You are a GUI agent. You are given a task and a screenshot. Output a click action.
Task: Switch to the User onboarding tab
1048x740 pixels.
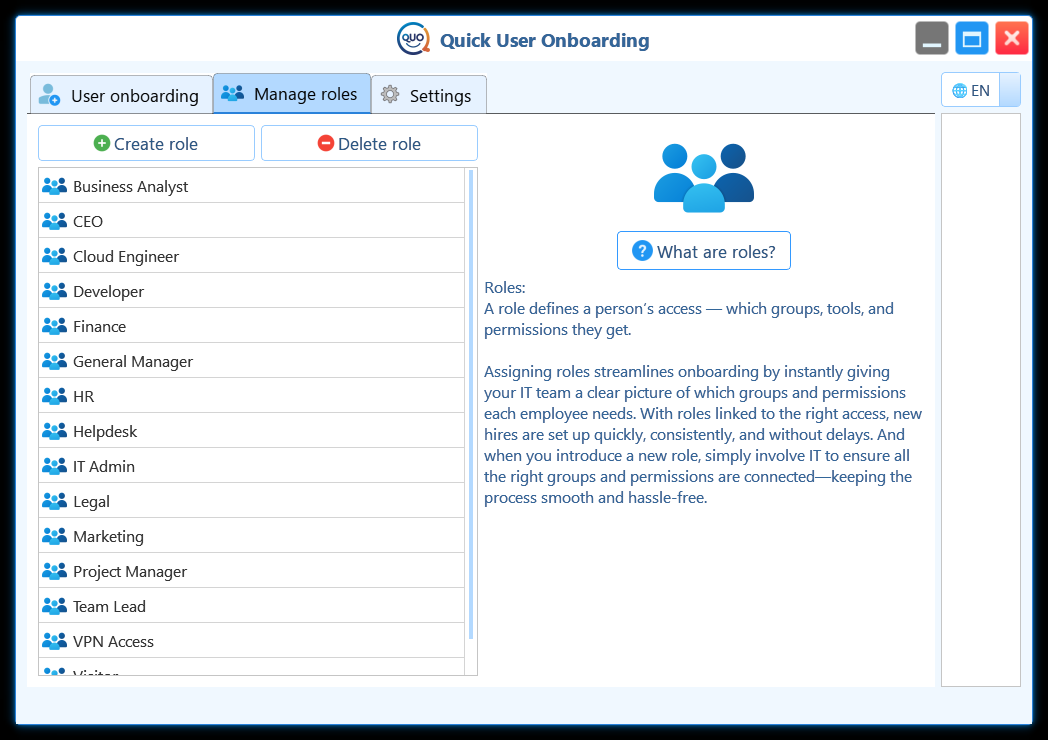[121, 95]
